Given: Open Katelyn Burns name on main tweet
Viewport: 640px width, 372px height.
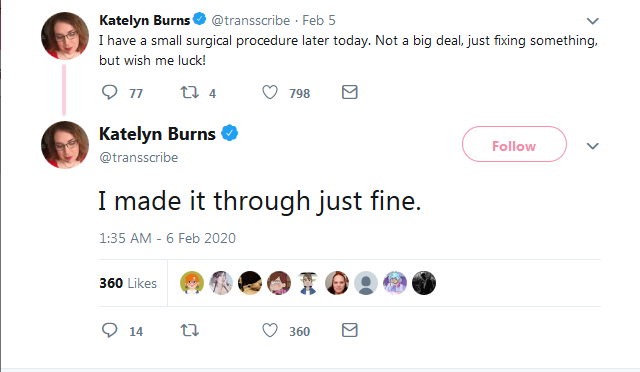Looking at the screenshot, I should coord(157,134).
